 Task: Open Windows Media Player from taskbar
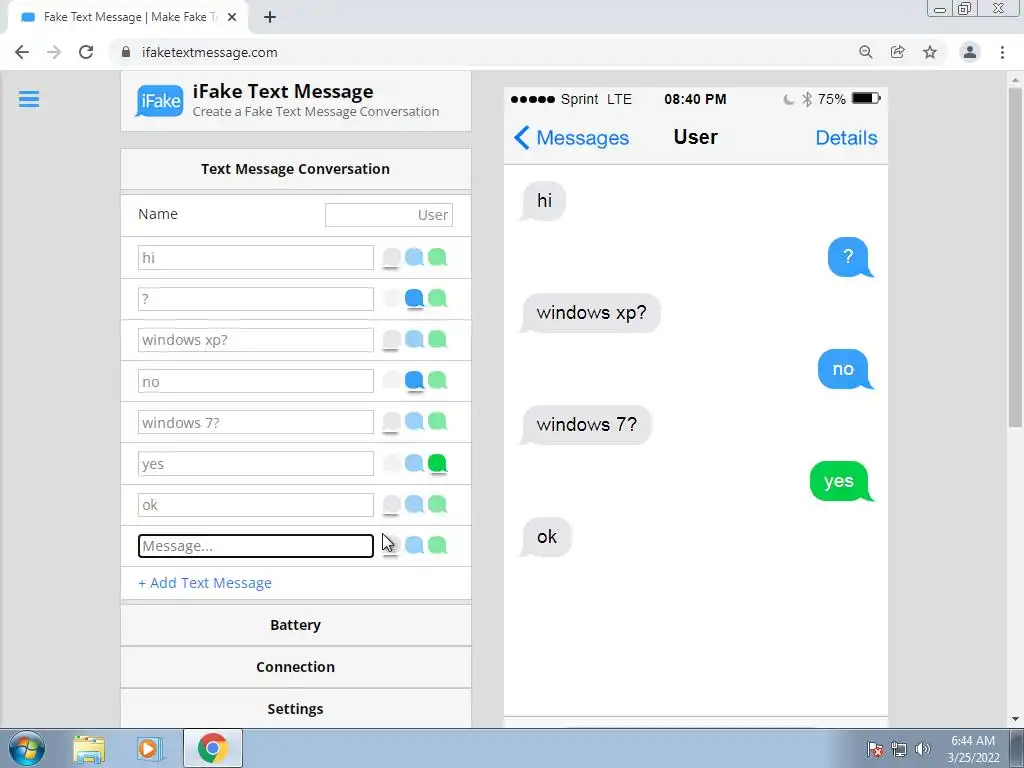(148, 749)
